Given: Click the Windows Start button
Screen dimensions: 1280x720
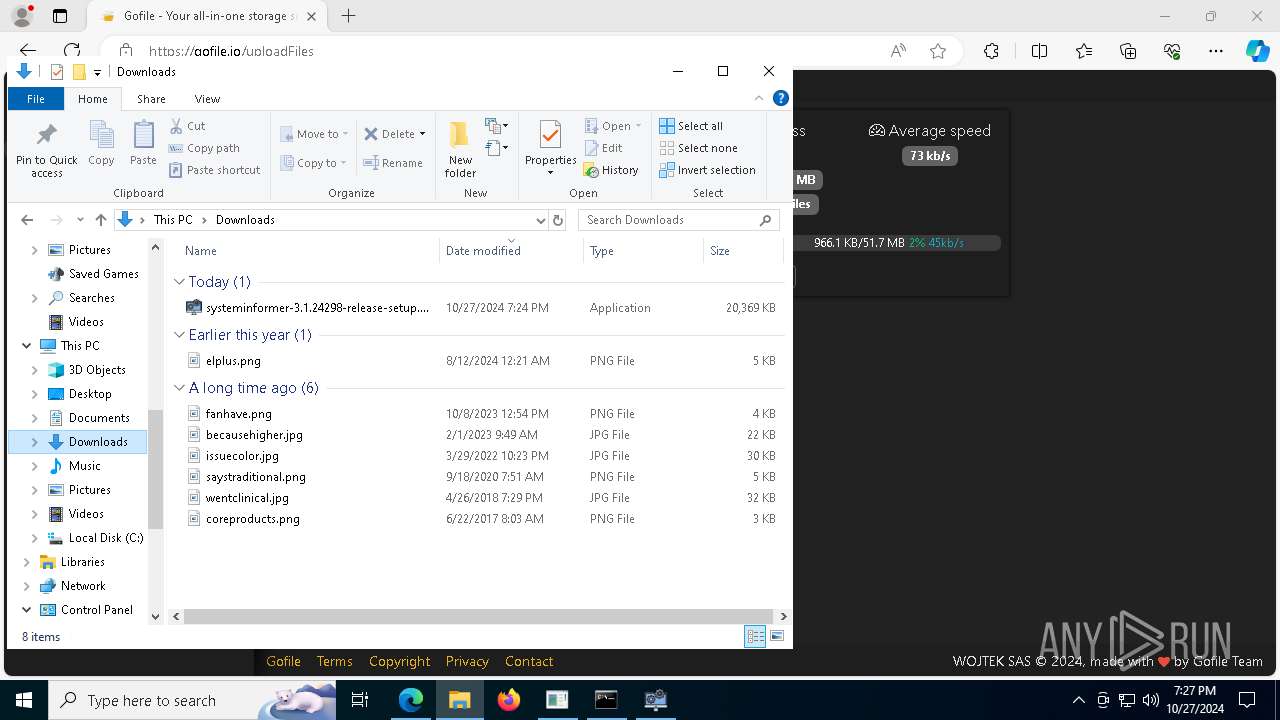Looking at the screenshot, I should (x=23, y=700).
